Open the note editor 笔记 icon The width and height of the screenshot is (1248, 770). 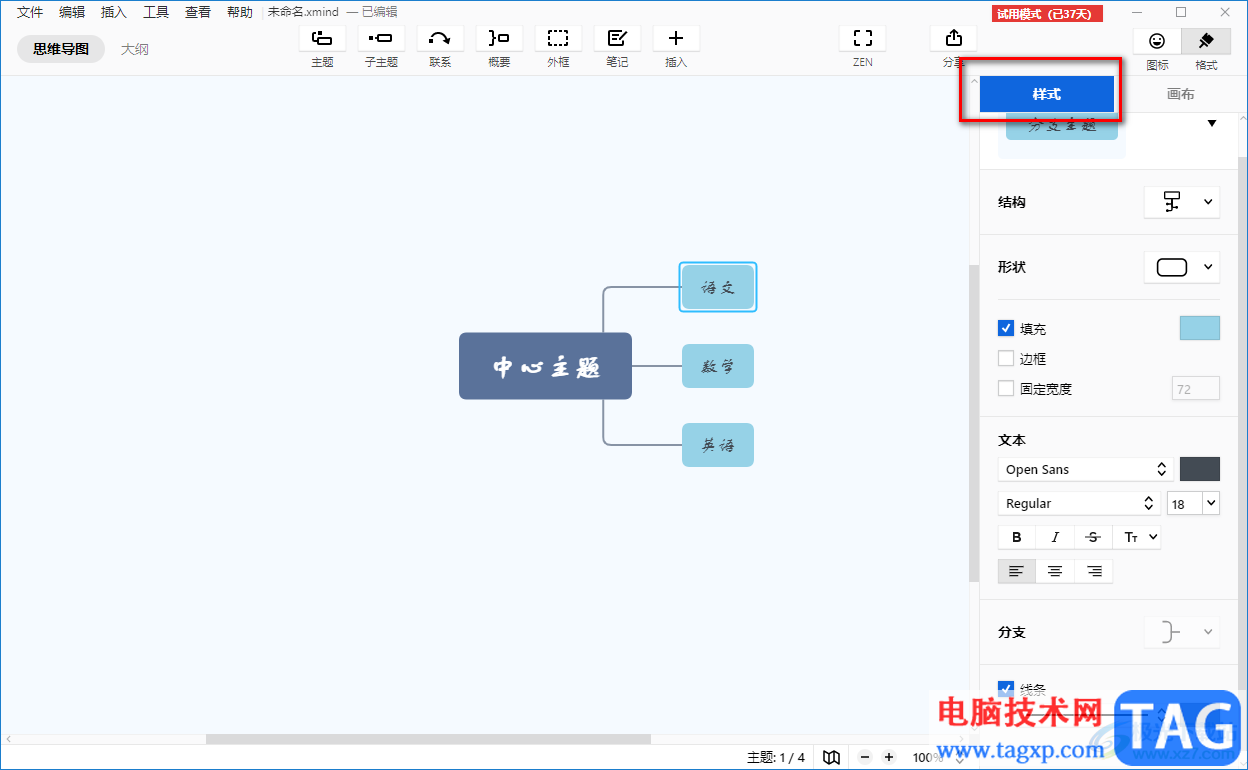[617, 38]
